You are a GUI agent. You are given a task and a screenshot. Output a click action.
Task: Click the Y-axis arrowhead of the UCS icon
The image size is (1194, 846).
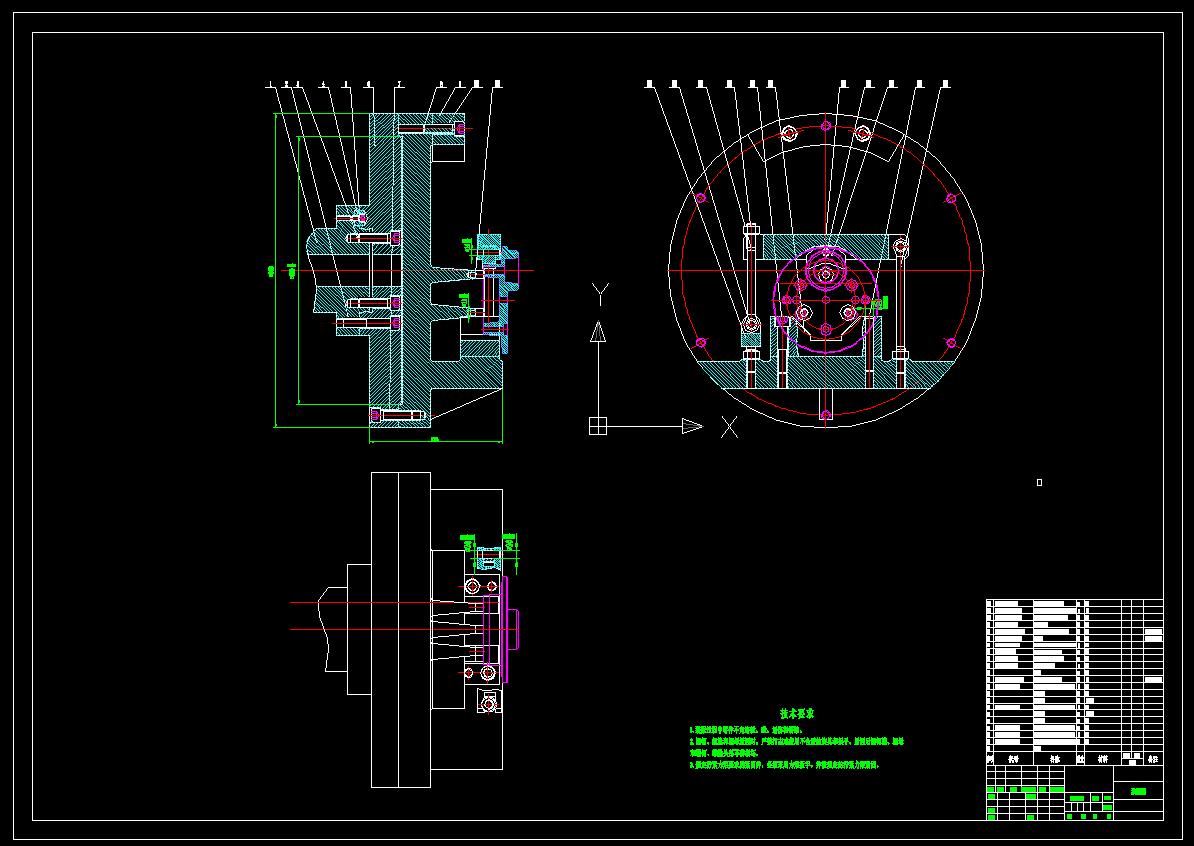[x=599, y=332]
